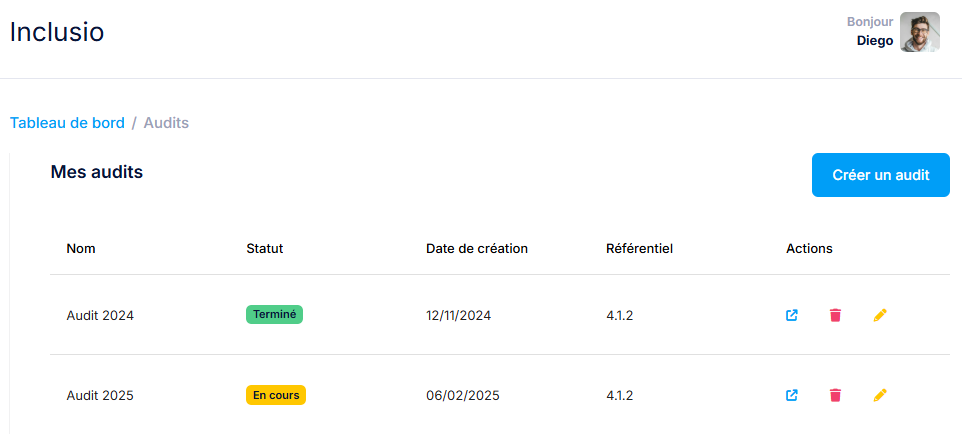Click the Référentiel column header
Image resolution: width=962 pixels, height=434 pixels.
(x=639, y=249)
